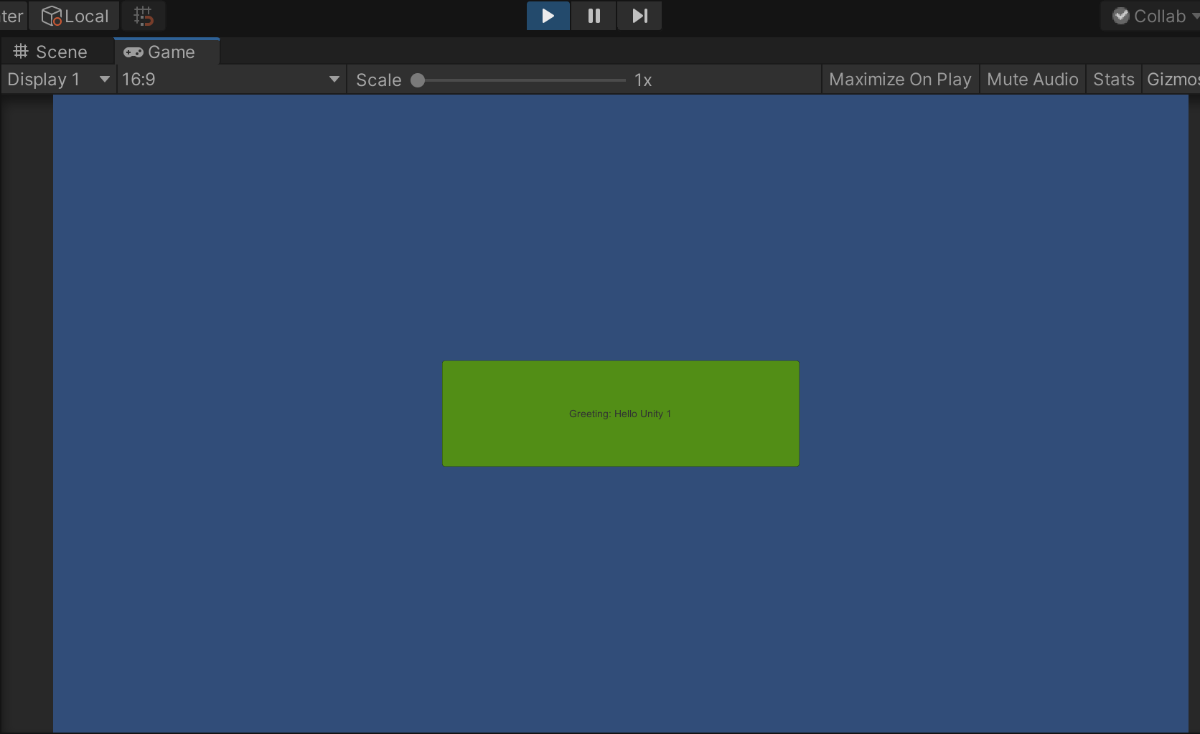Screen dimensions: 1200x734
Task: Click the 1x scale value
Action: click(643, 80)
